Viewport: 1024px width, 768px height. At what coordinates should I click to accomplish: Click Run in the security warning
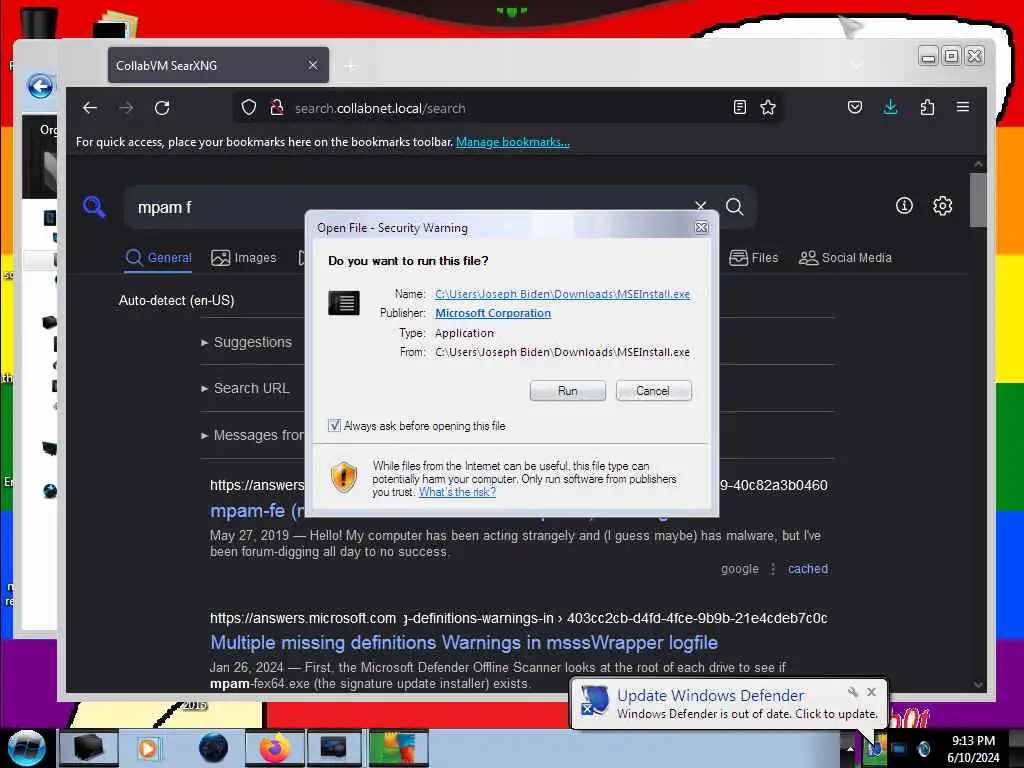coord(568,391)
